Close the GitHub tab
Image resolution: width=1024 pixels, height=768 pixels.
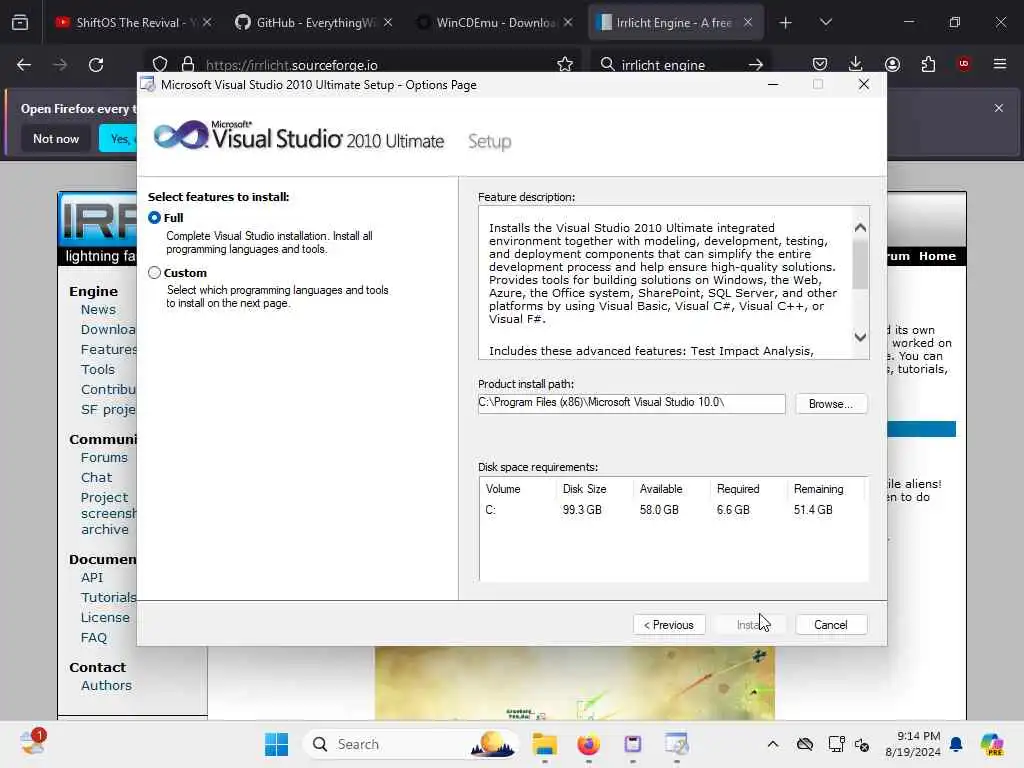pos(388,22)
